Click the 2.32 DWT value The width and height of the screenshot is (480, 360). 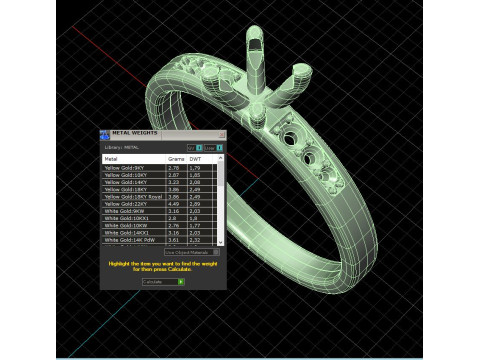(195, 240)
